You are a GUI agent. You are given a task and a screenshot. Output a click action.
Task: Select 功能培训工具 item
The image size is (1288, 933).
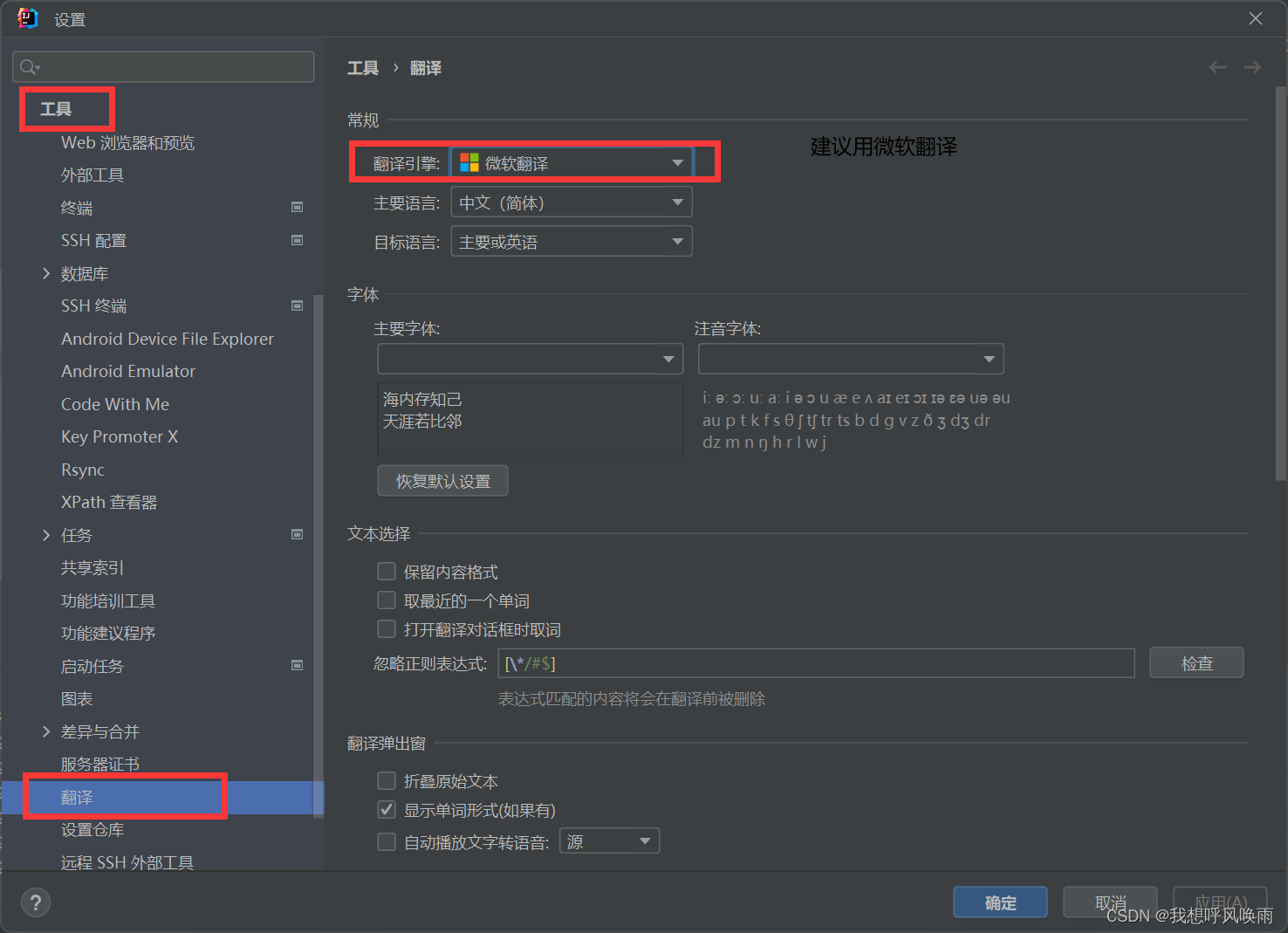(x=108, y=600)
